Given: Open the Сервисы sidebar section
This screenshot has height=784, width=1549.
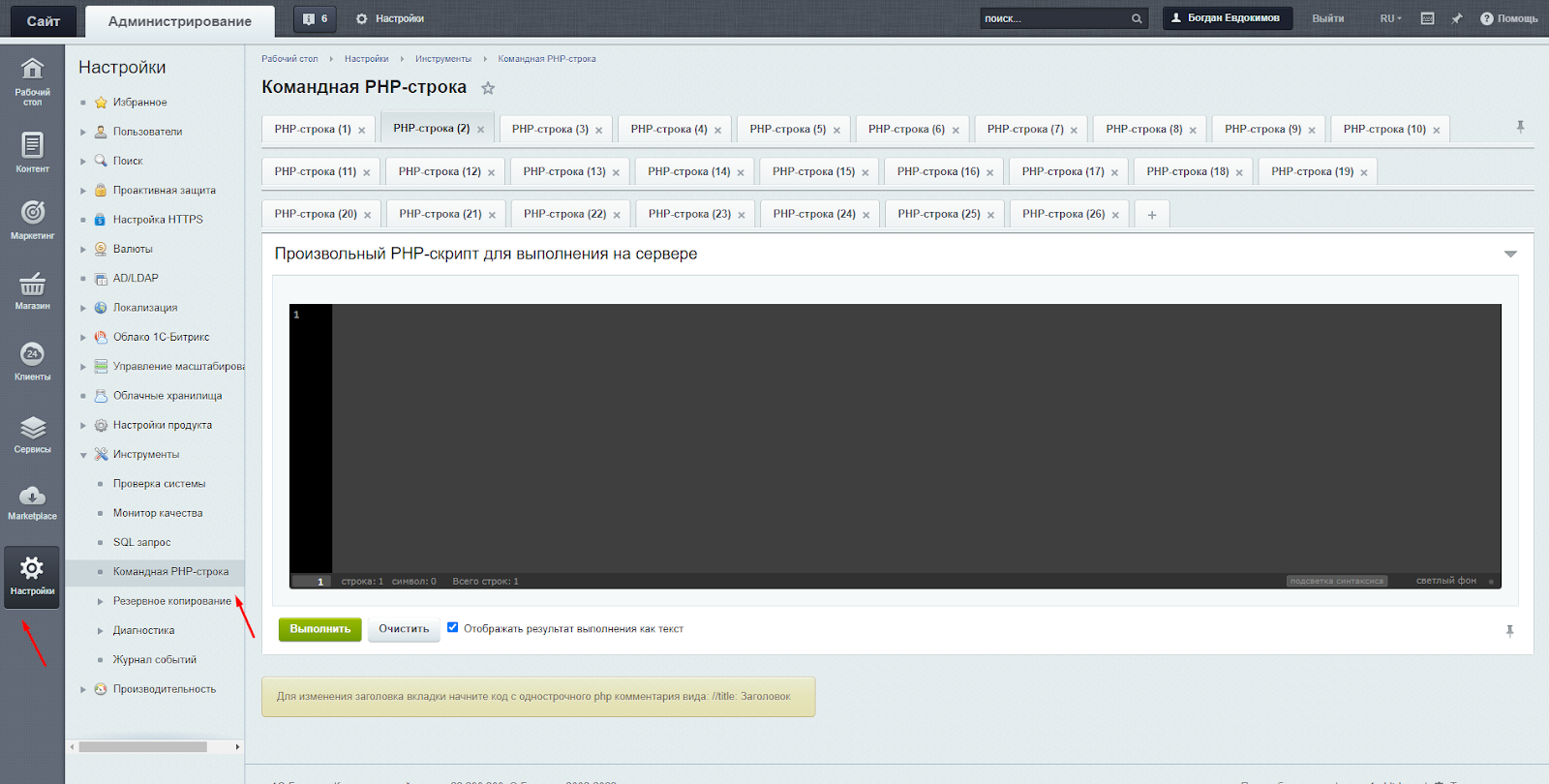Looking at the screenshot, I should coord(32,435).
